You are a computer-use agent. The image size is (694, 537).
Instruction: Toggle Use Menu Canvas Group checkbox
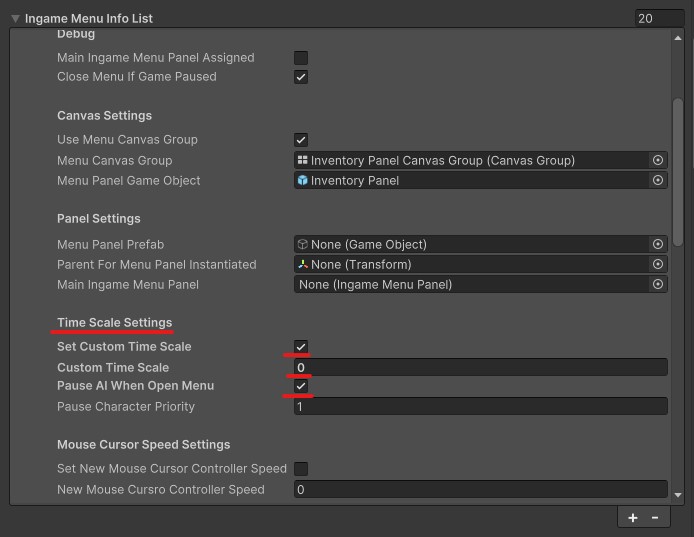(x=301, y=140)
